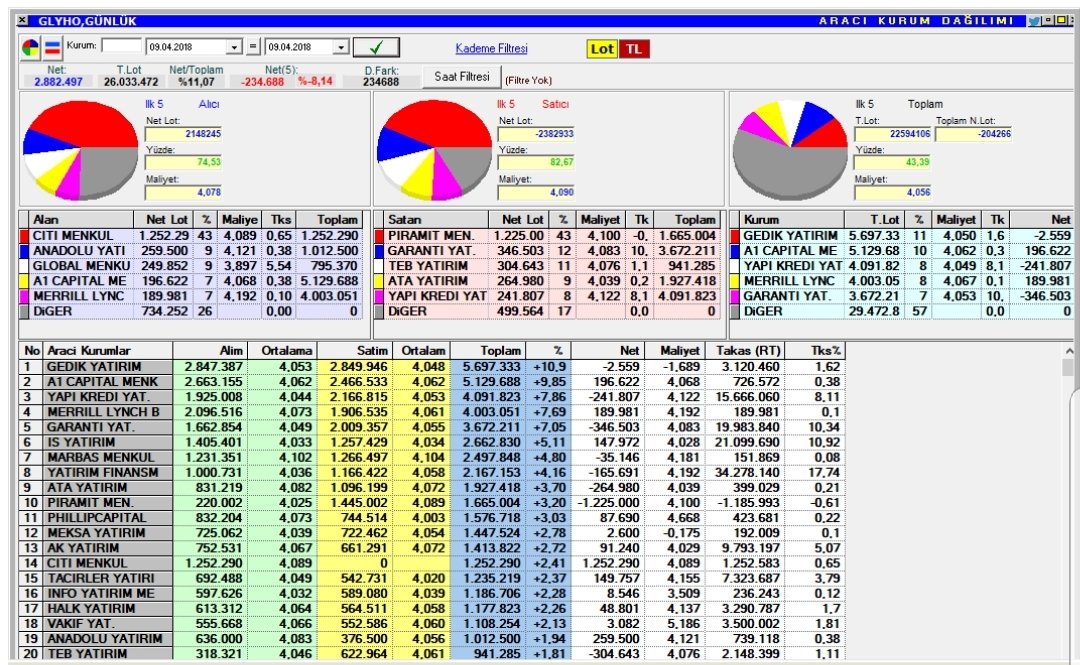Select INFO YATIRIM ME row
1080x665 pixels.
coord(431,594)
